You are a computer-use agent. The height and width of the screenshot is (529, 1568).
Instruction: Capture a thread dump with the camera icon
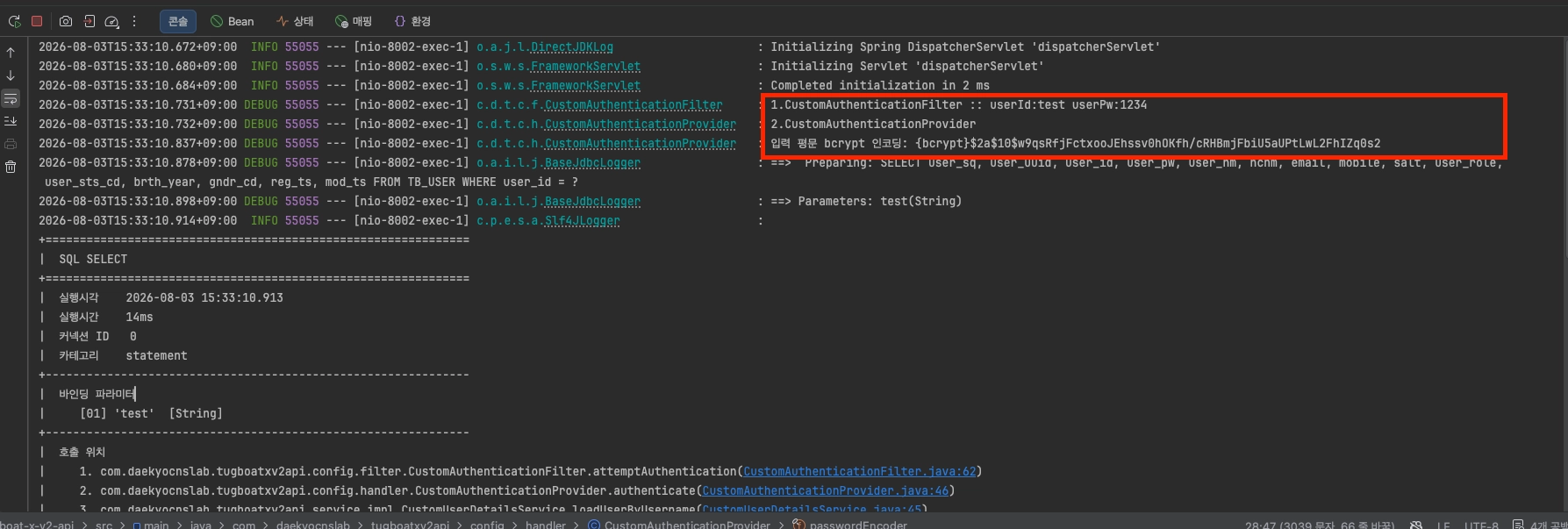pos(66,21)
